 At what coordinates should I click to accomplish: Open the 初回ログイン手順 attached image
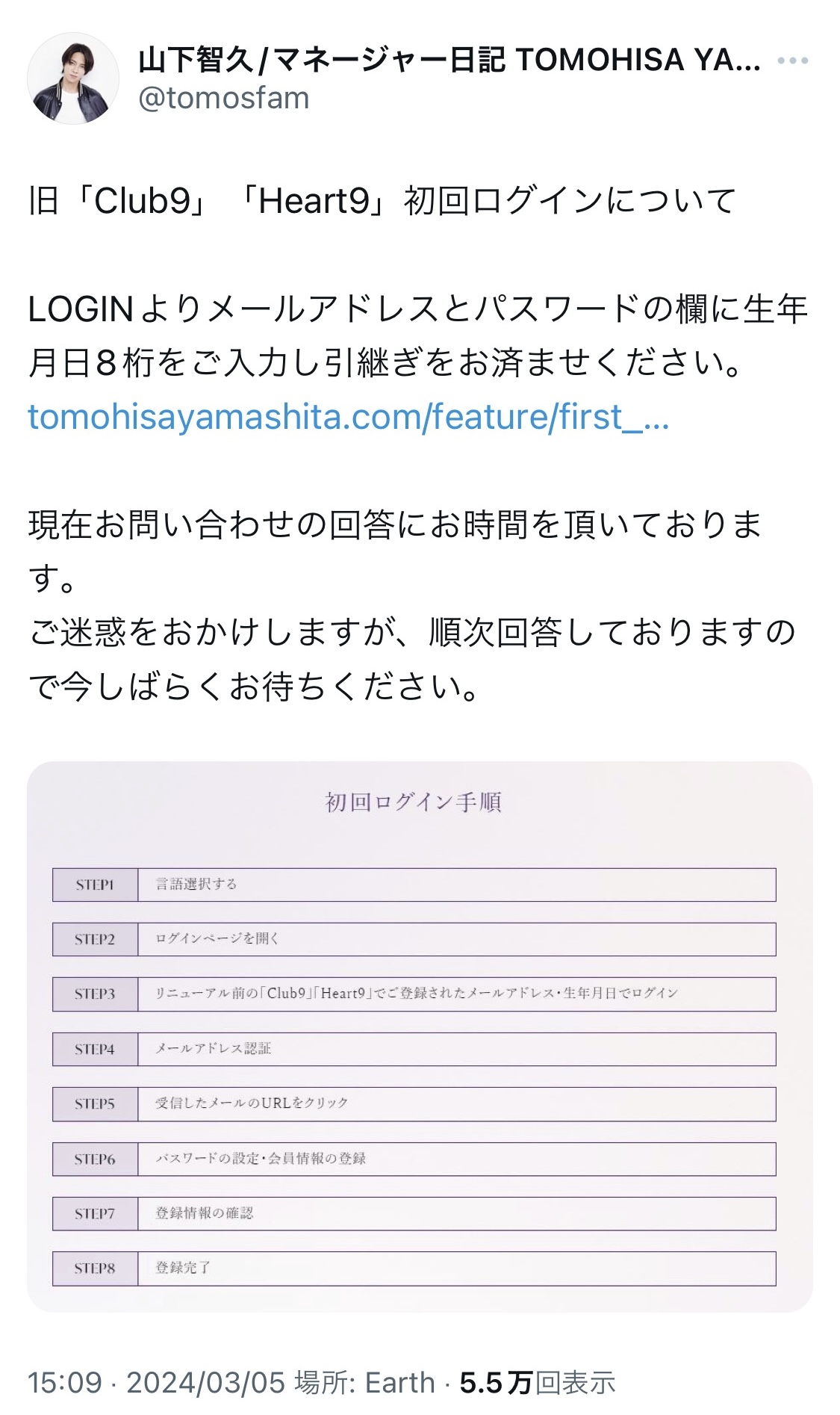pos(420,1036)
